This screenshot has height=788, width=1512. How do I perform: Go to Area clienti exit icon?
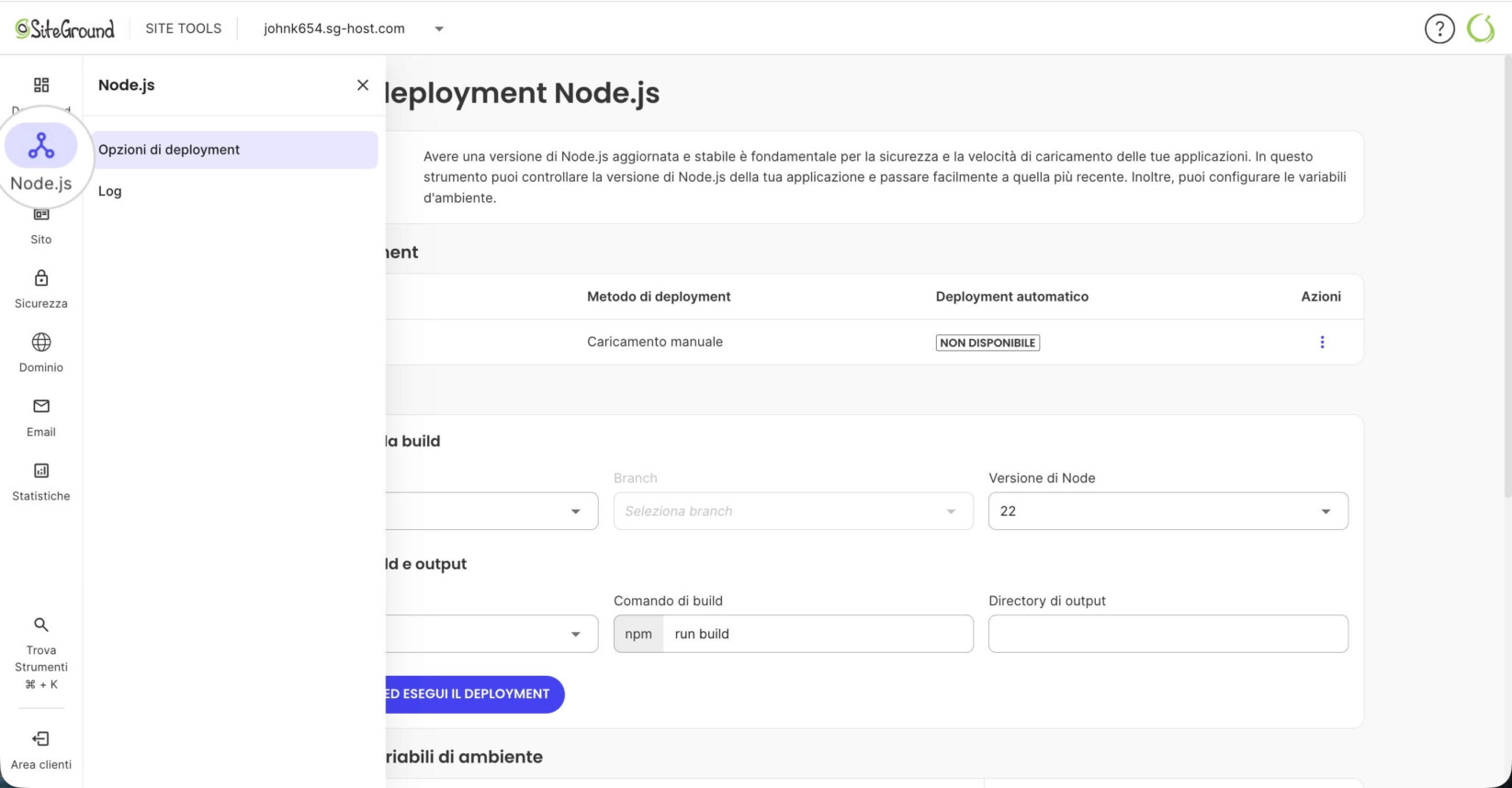pyautogui.click(x=41, y=738)
